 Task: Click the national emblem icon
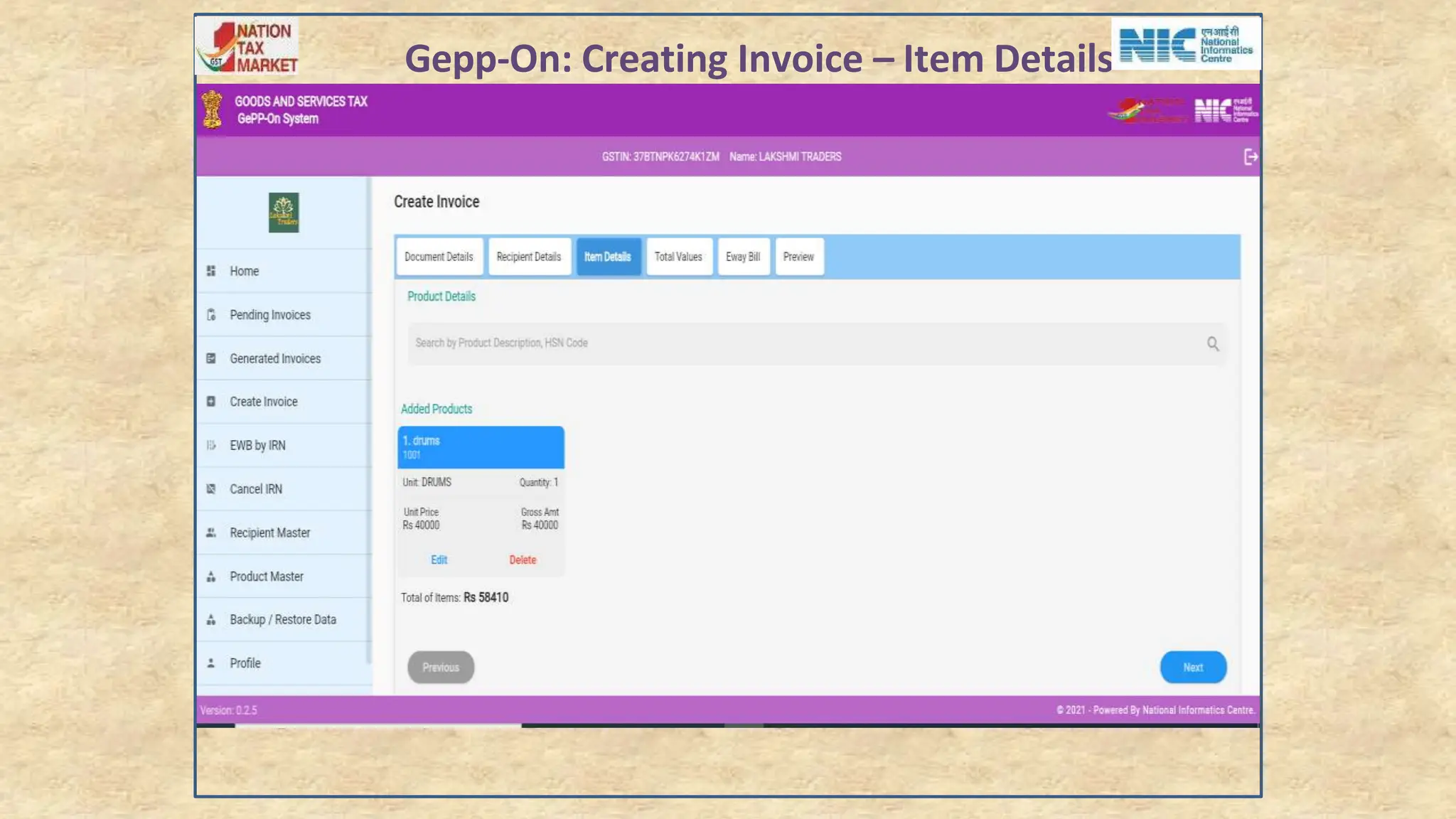coord(212,109)
